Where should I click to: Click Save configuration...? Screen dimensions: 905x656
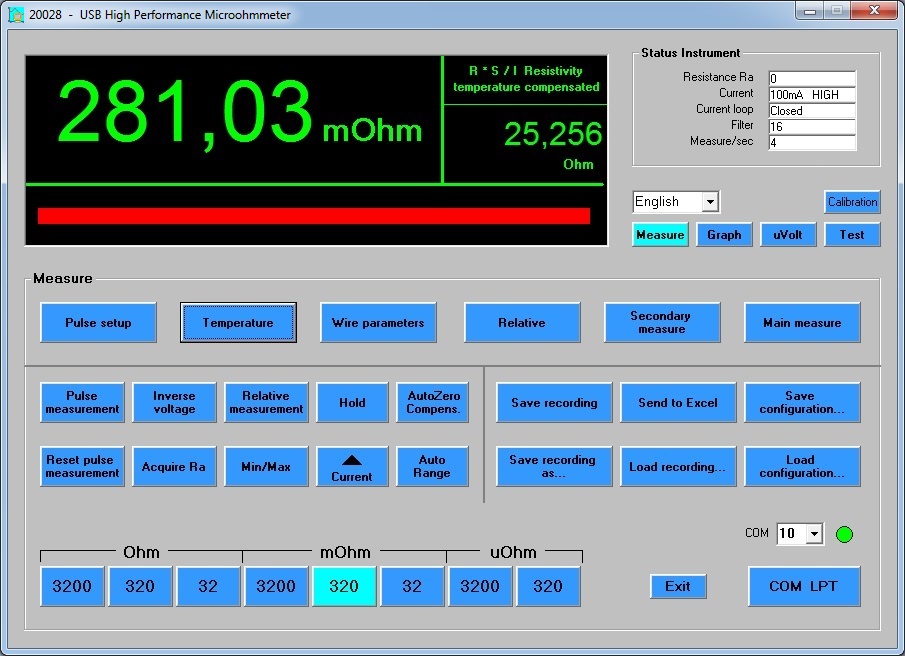[802, 403]
